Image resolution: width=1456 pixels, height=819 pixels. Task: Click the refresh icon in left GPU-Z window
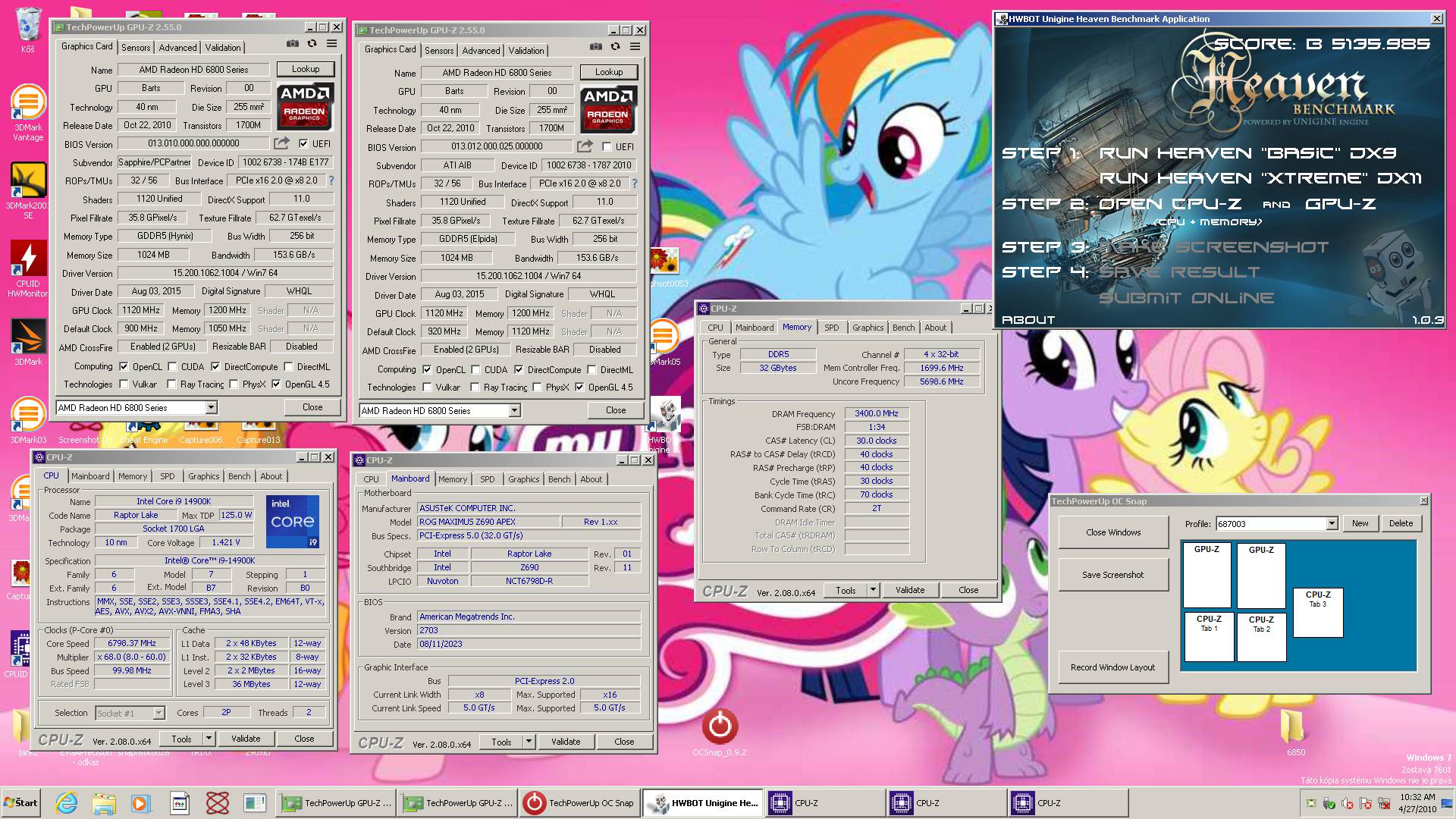point(312,44)
